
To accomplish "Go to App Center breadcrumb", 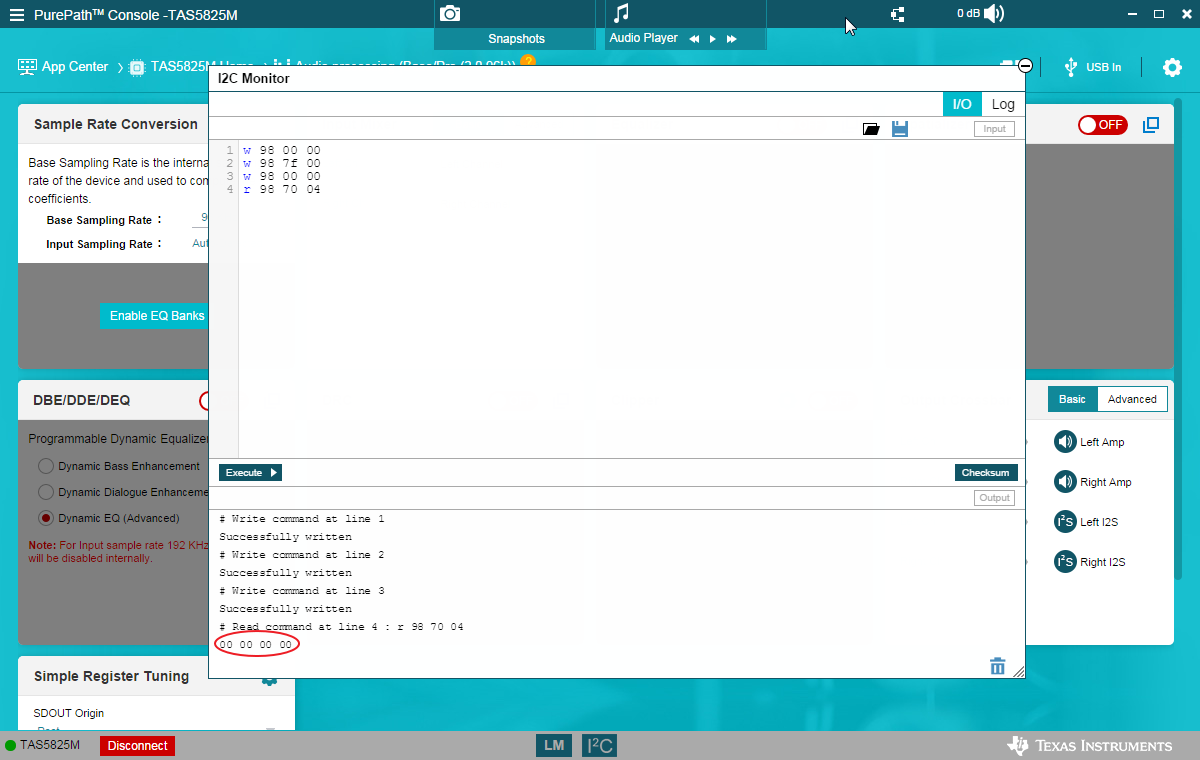I will pos(75,67).
